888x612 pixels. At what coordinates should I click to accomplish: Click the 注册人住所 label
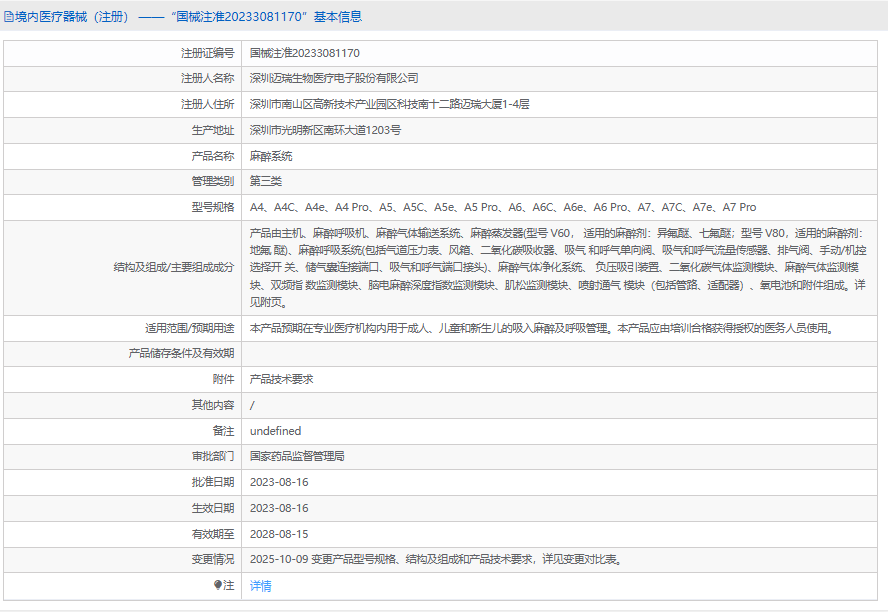(207, 104)
